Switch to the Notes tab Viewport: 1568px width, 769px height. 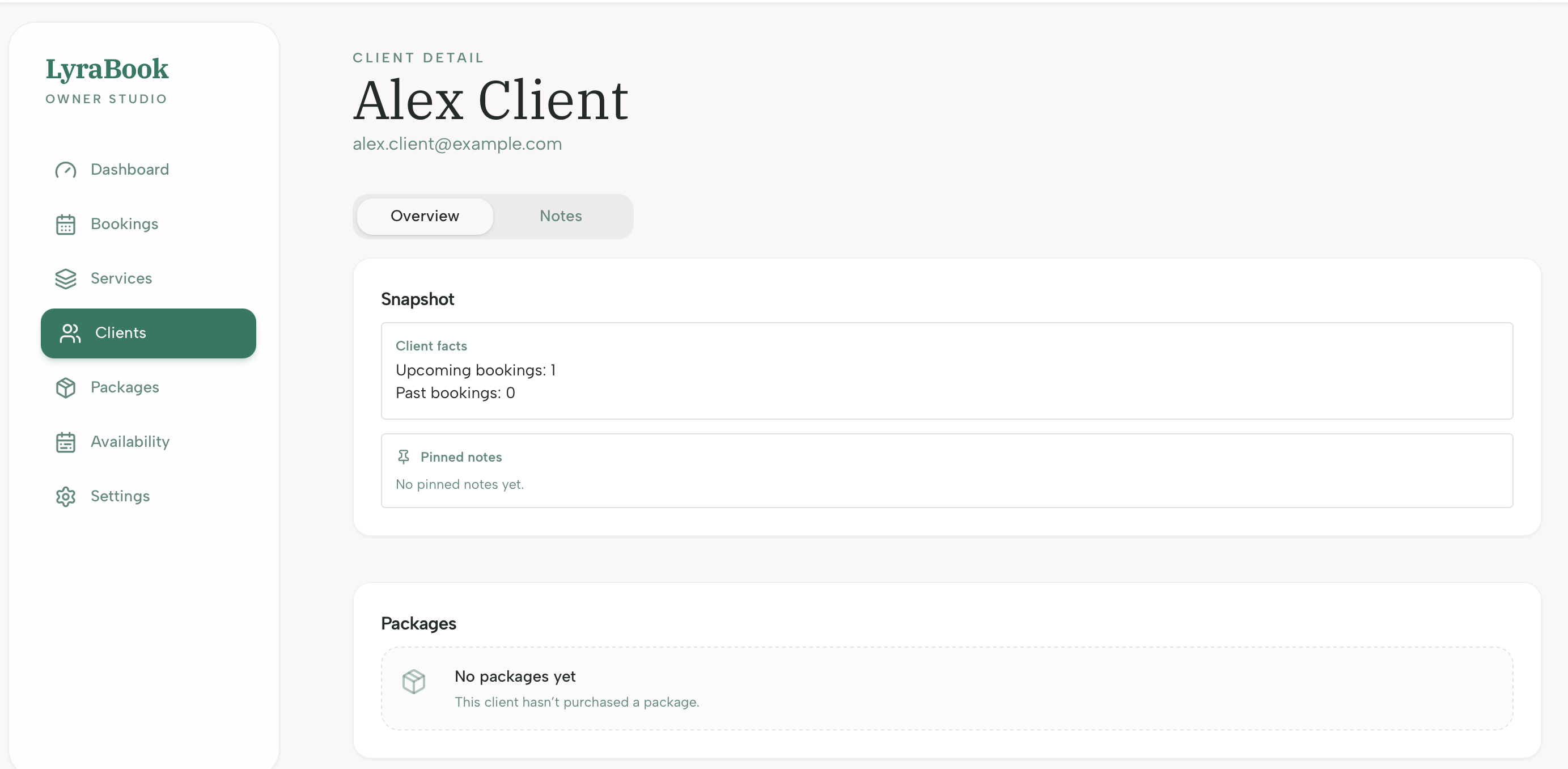tap(560, 216)
